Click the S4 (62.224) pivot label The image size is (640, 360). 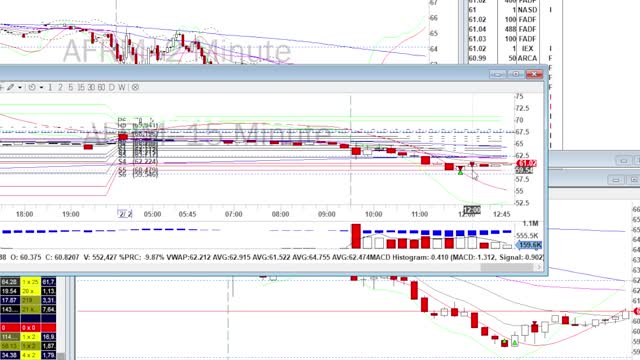tap(138, 162)
